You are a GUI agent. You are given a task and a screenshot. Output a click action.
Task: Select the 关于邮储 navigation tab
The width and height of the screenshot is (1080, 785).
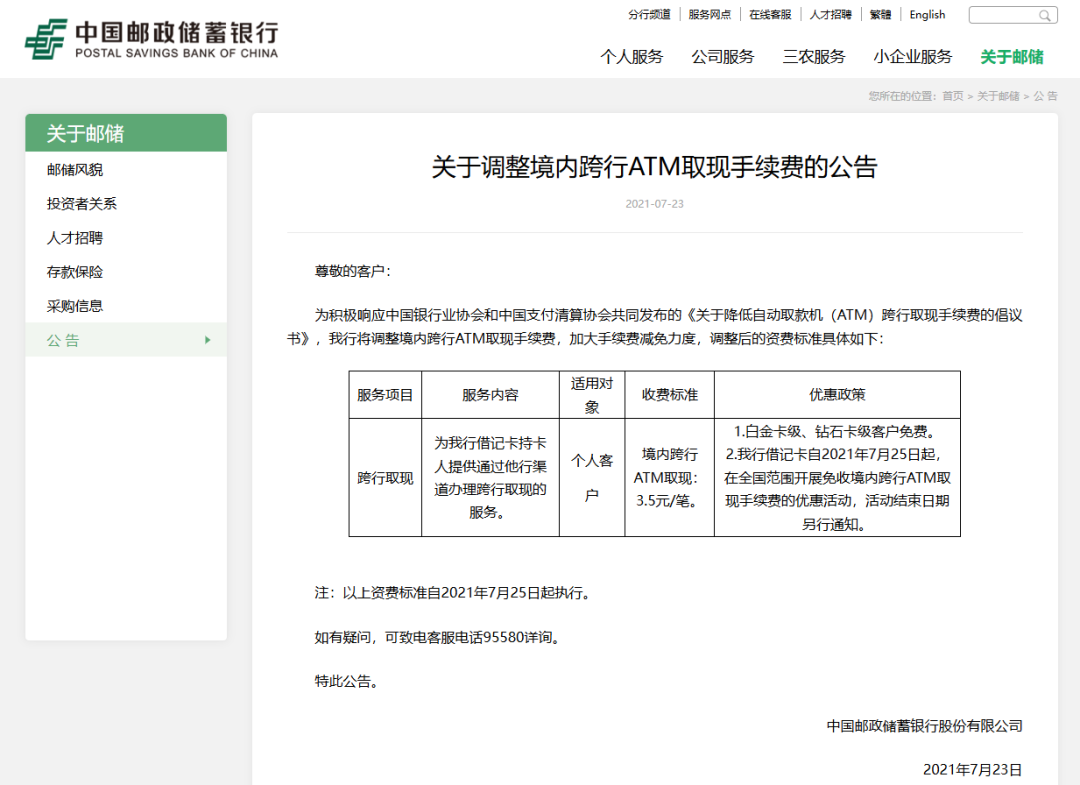1014,57
